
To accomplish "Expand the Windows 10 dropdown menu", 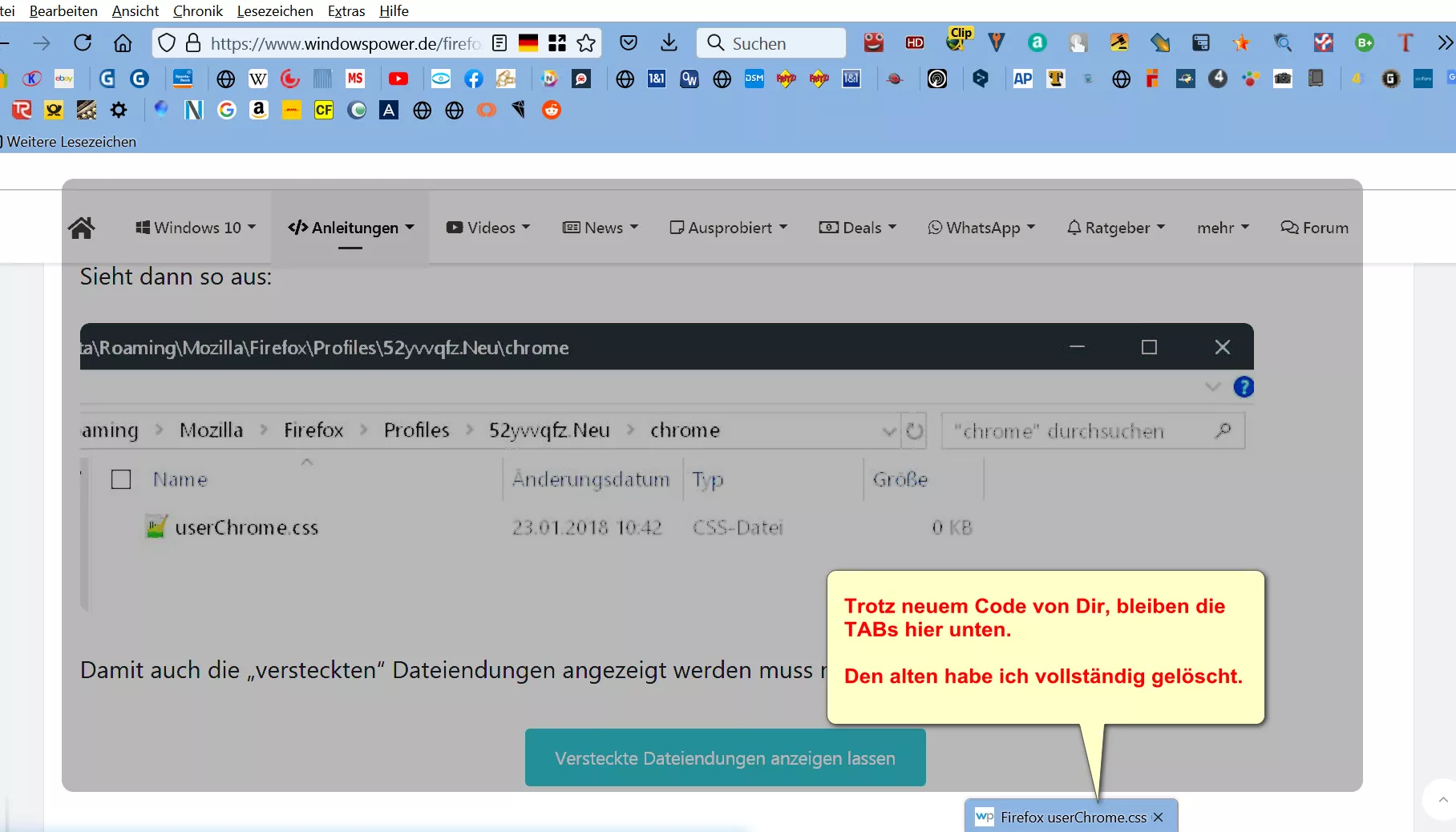I will (x=196, y=228).
